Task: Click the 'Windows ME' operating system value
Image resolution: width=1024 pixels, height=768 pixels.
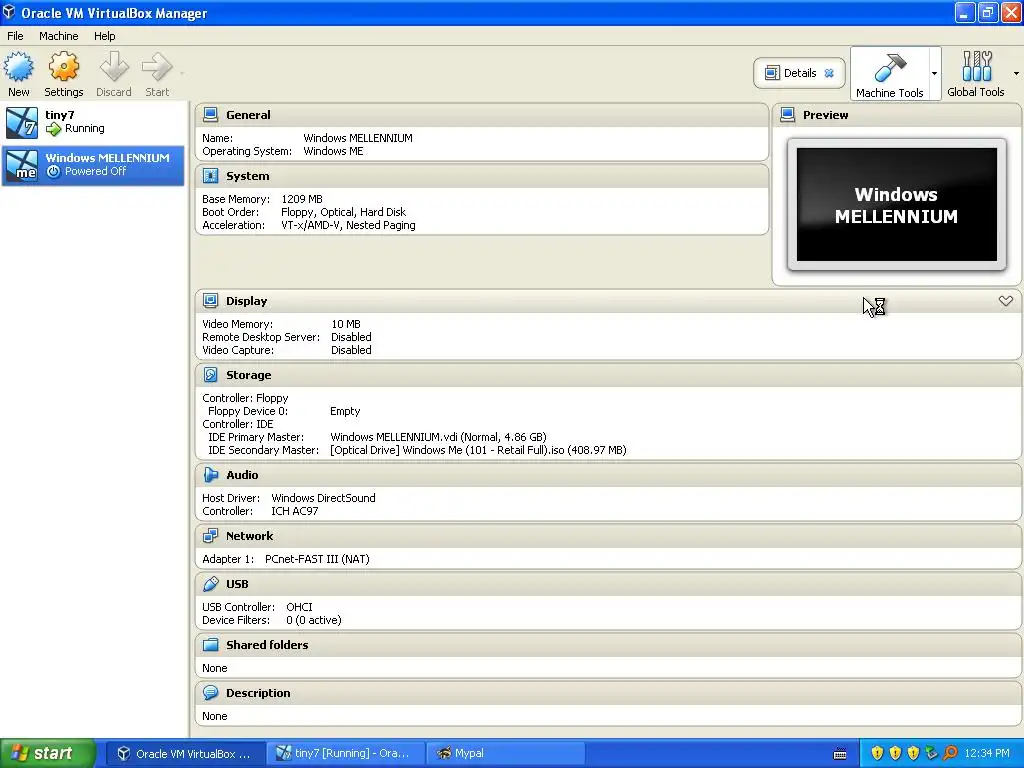Action: pos(333,151)
